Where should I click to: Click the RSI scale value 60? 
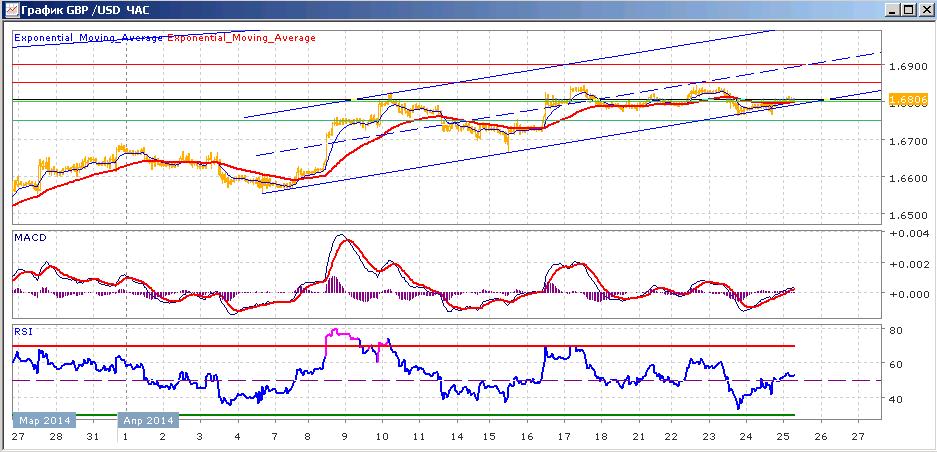896,364
